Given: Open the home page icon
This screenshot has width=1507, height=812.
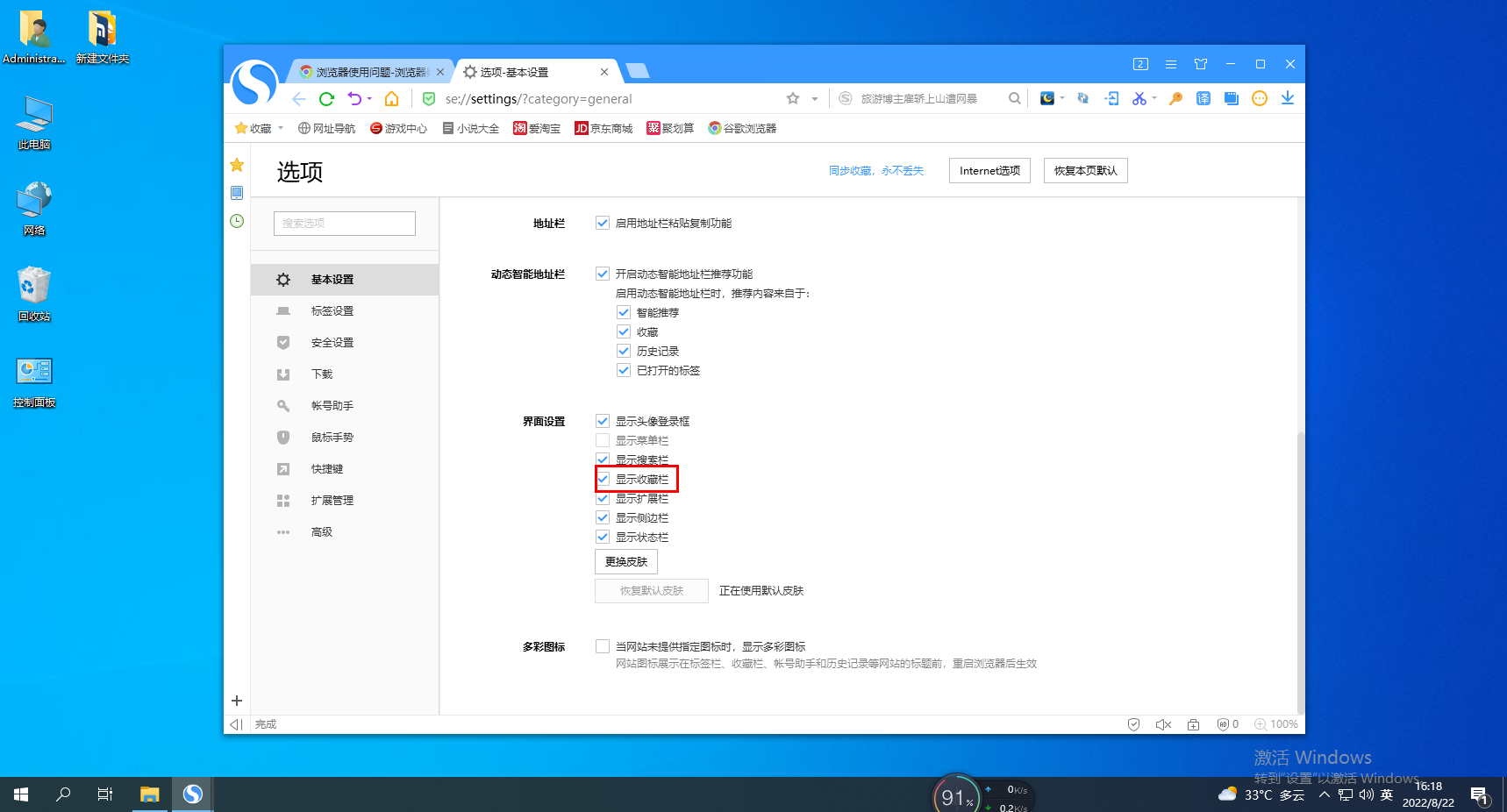Looking at the screenshot, I should coord(392,98).
